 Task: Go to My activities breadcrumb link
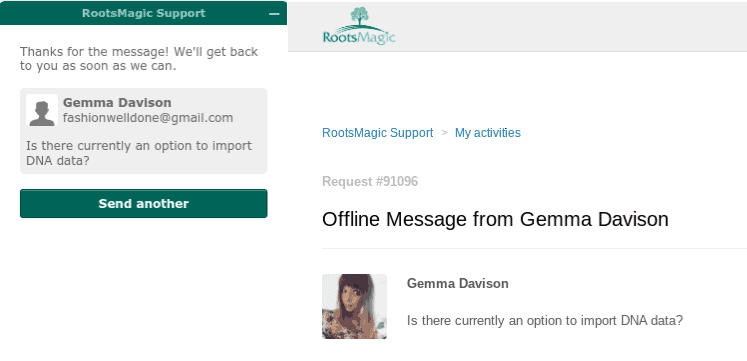click(487, 132)
